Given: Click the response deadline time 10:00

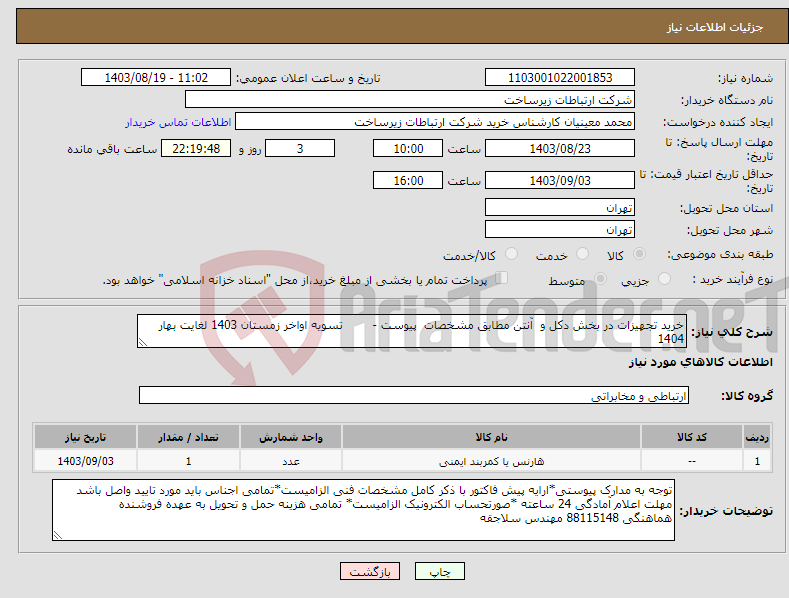Looking at the screenshot, I should point(408,148).
